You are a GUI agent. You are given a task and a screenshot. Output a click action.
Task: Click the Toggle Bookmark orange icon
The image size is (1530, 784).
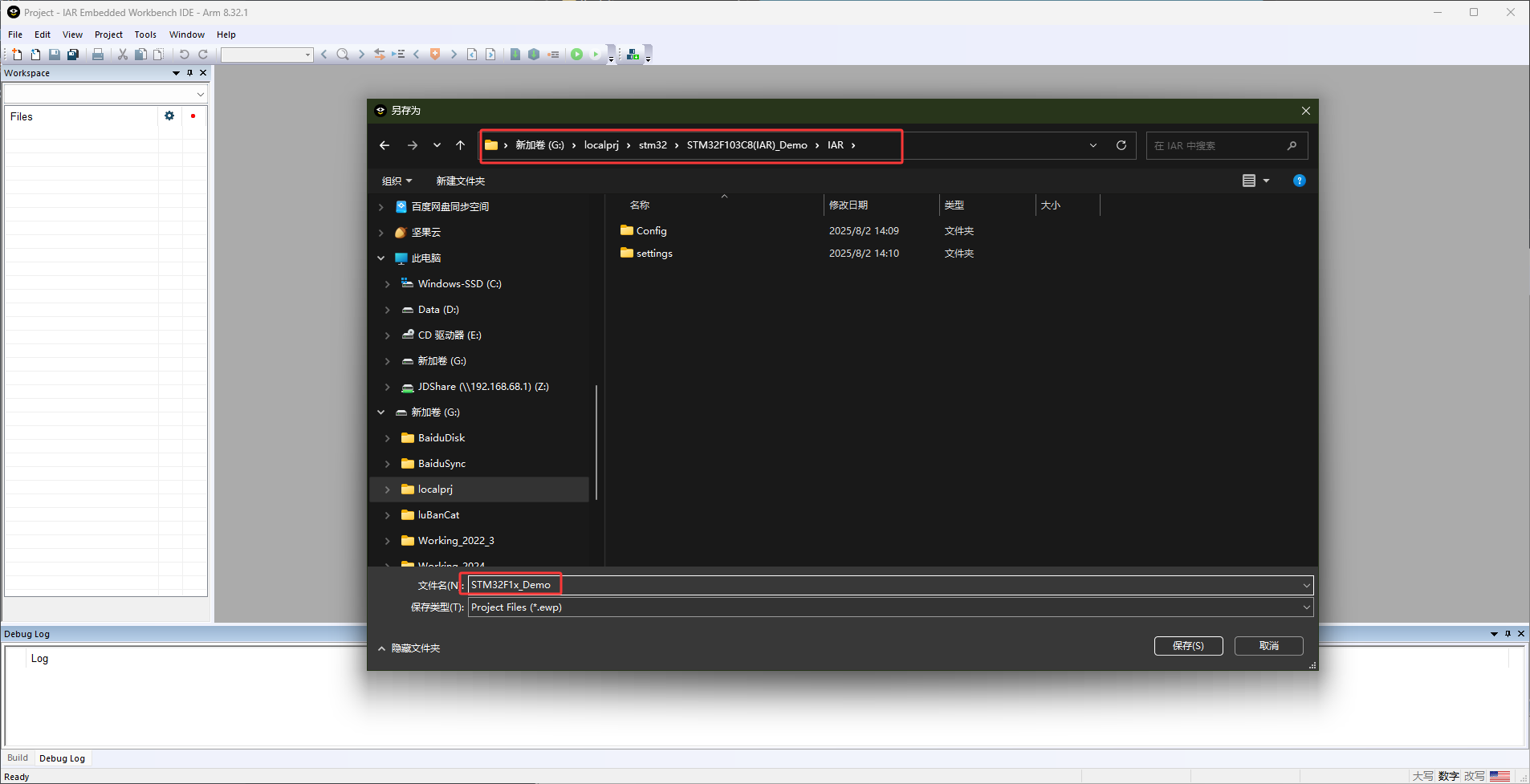(x=435, y=55)
